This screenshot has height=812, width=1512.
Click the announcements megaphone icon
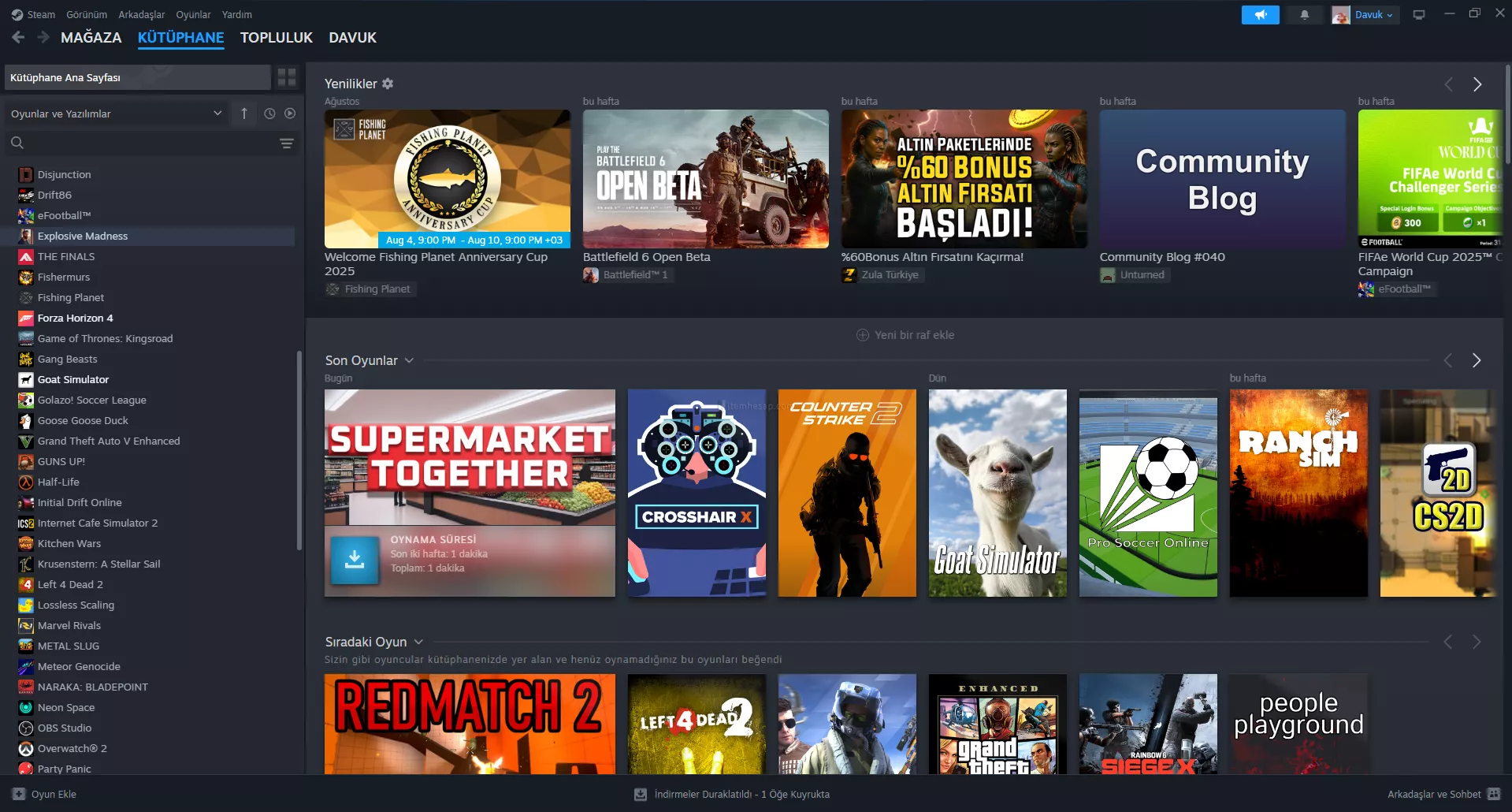coord(1260,15)
